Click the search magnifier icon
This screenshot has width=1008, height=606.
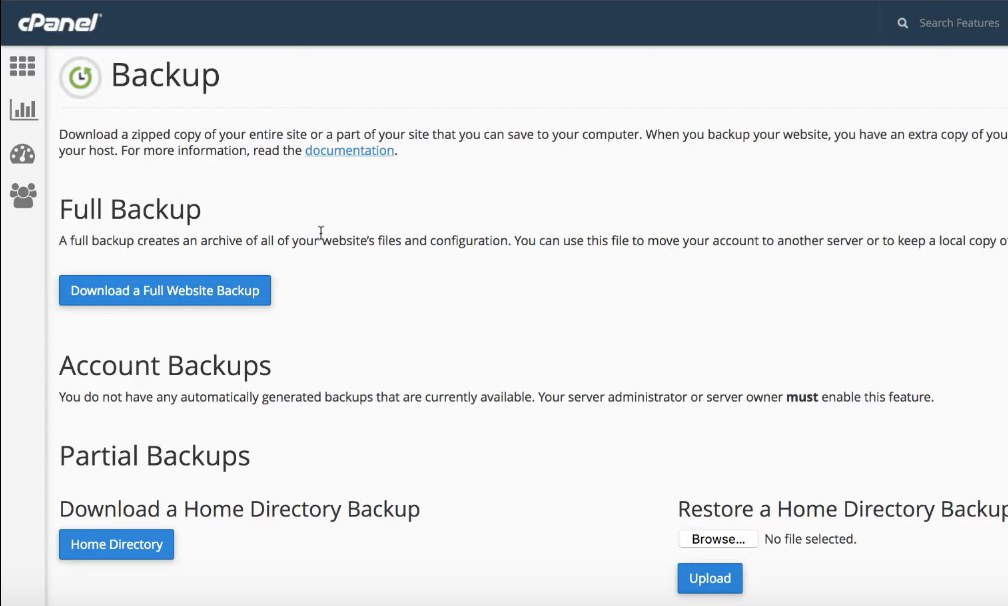(x=903, y=23)
